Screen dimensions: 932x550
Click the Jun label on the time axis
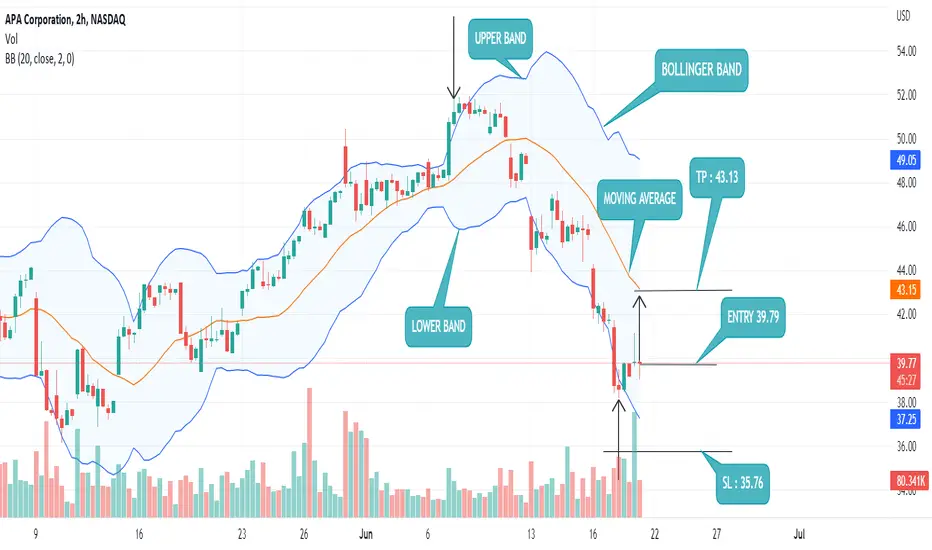[366, 534]
